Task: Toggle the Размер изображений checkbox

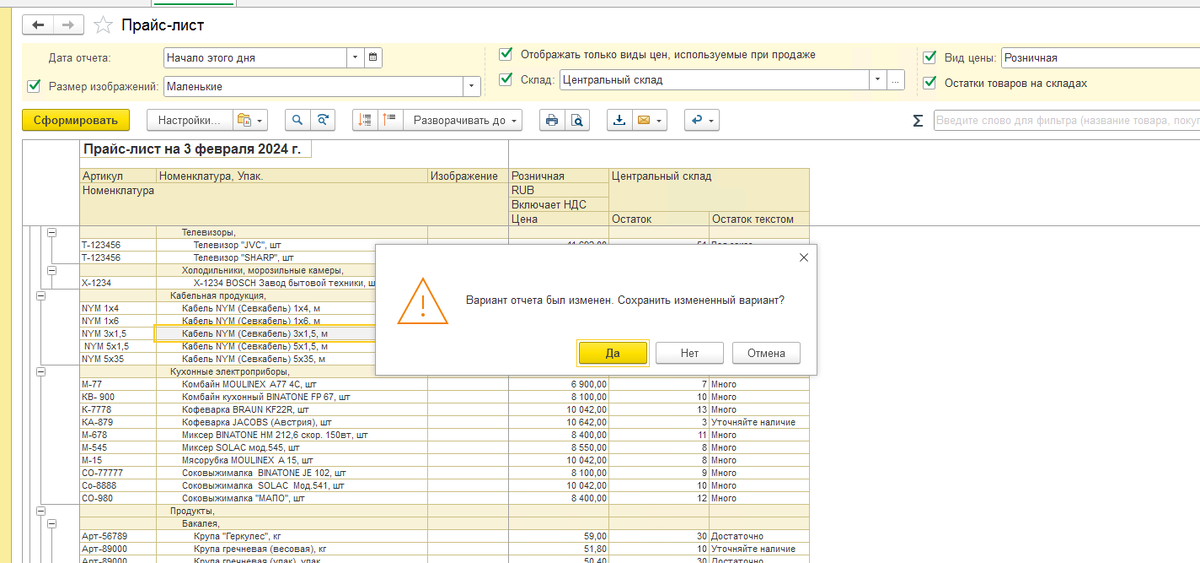Action: [x=35, y=86]
